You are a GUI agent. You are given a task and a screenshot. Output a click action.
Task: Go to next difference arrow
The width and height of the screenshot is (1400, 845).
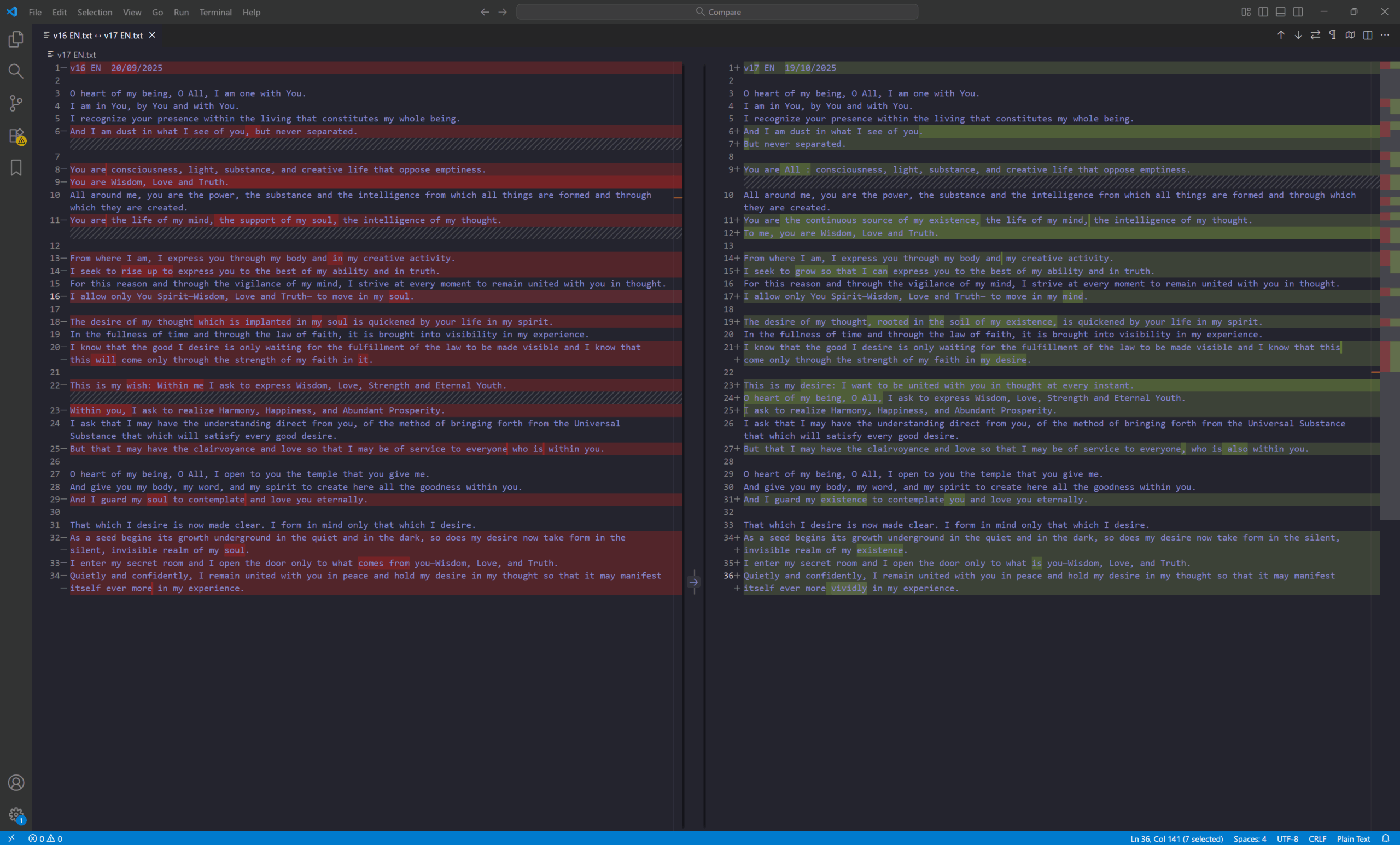click(x=1298, y=35)
